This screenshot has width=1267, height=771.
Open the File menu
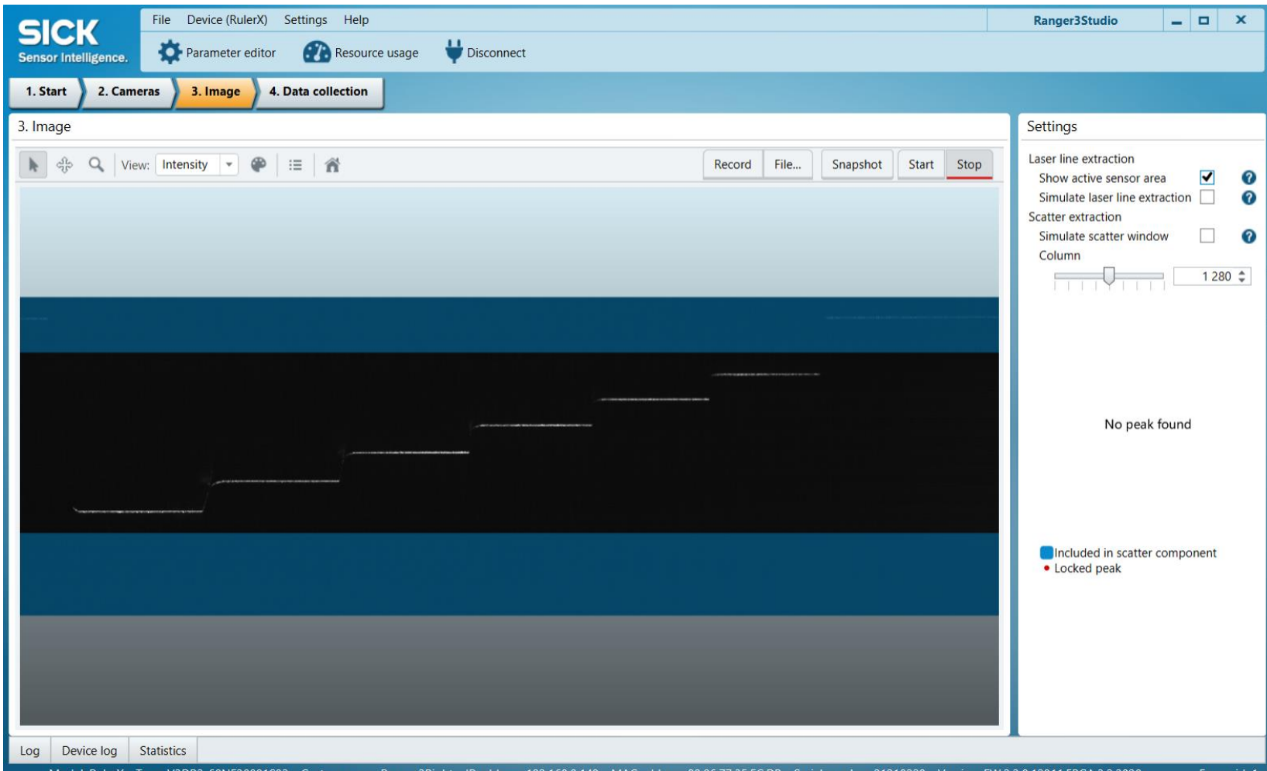pos(162,19)
